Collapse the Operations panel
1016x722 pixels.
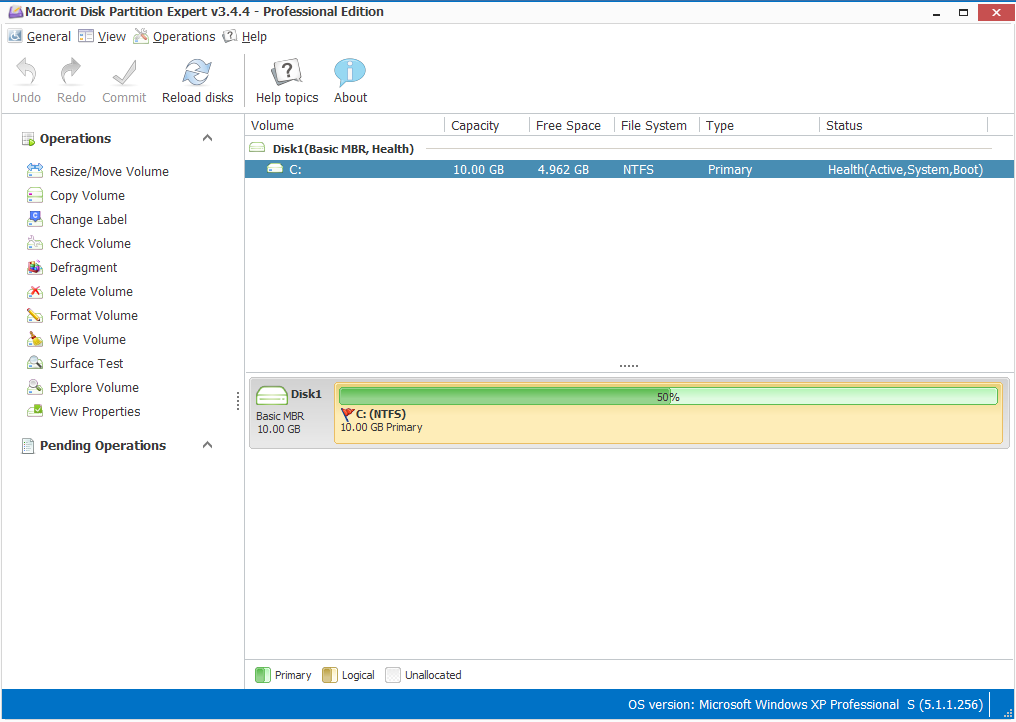207,137
